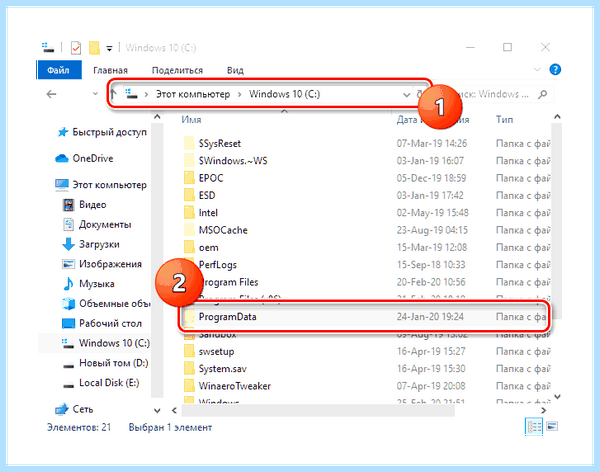Select Windows 10 (C:) drive in navigation pane
The image size is (600, 472).
[x=114, y=343]
